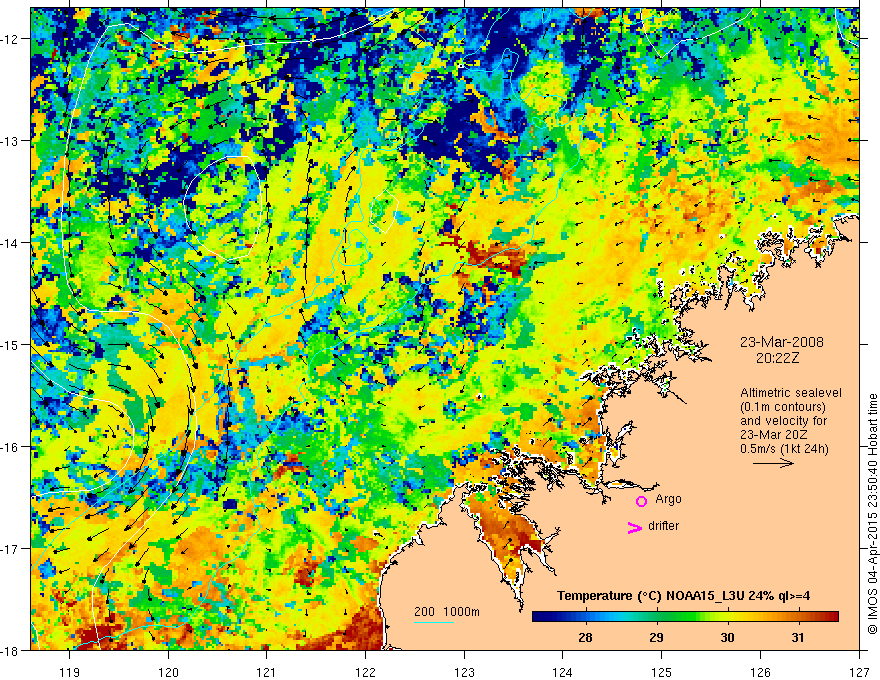Click the 0.5m/s velocity scale arrow

(773, 463)
